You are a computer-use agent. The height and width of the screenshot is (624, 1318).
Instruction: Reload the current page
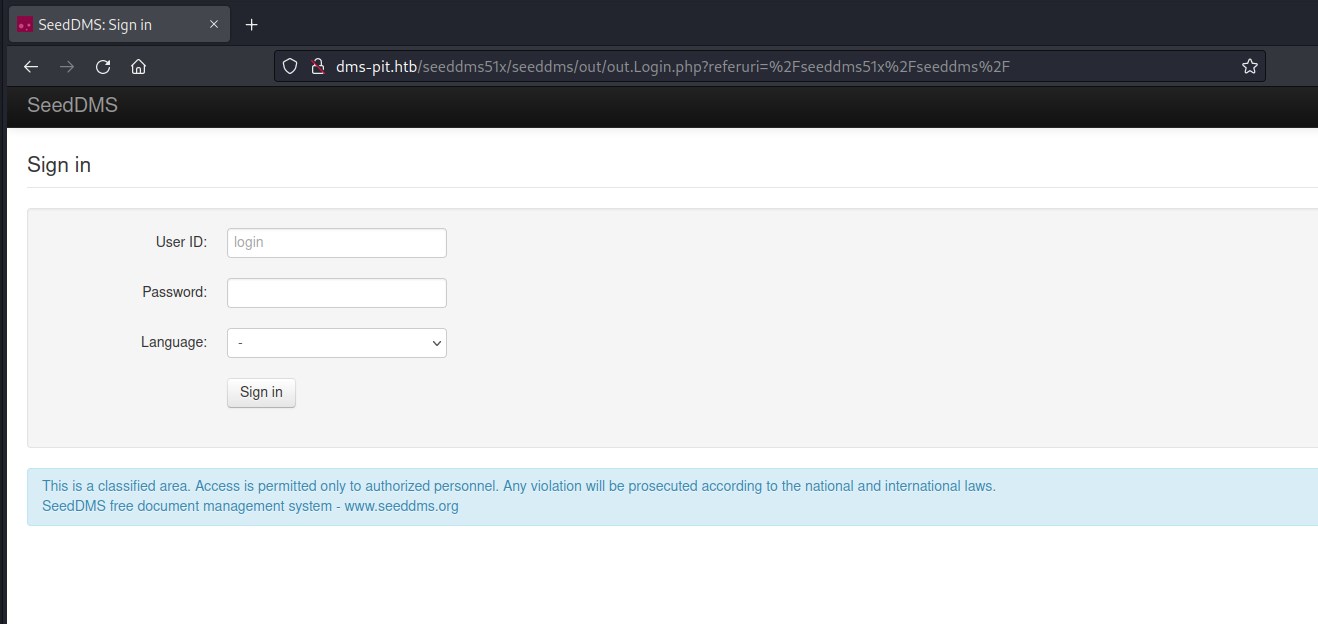(102, 67)
